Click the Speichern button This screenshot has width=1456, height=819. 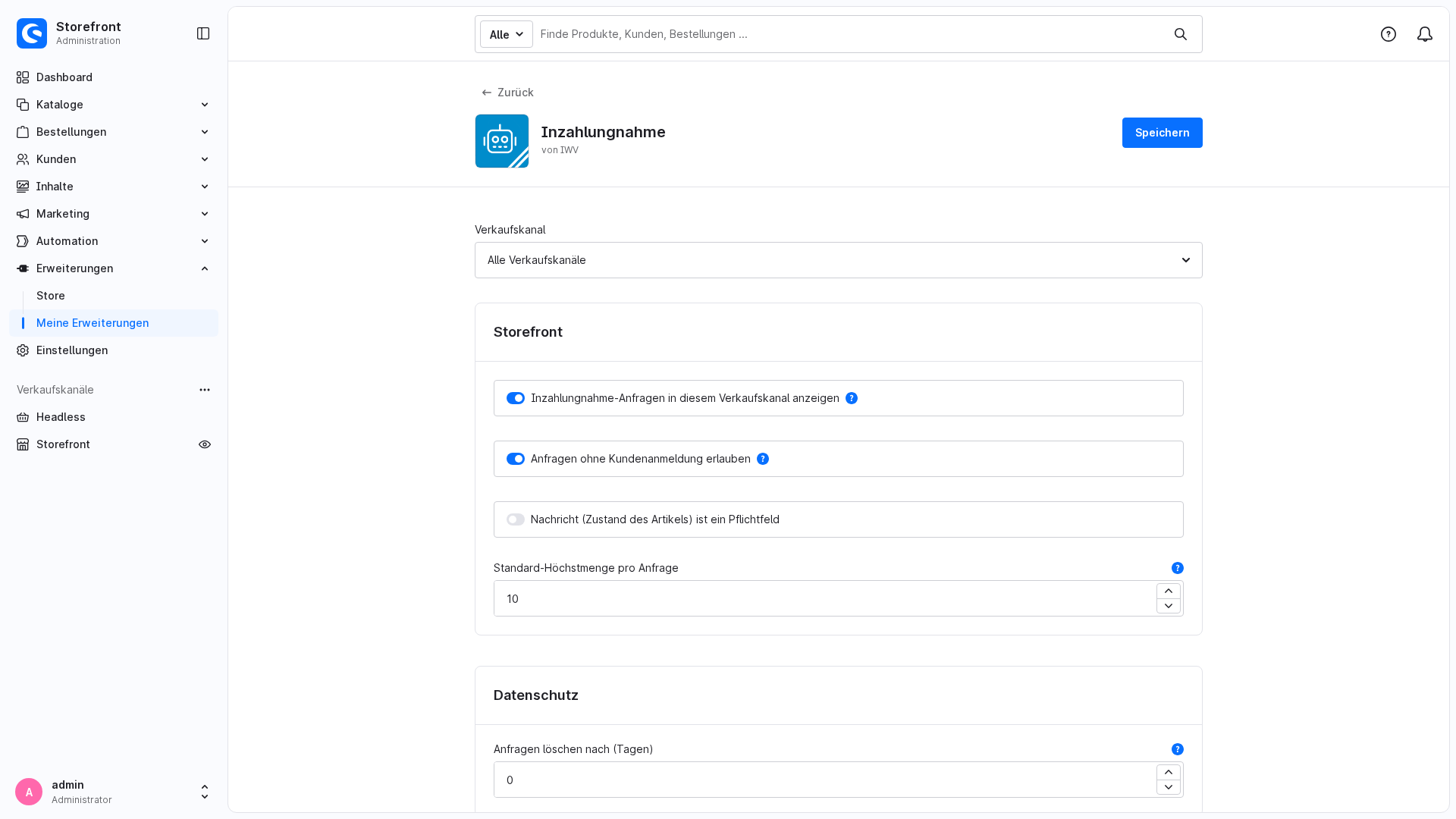(1163, 133)
